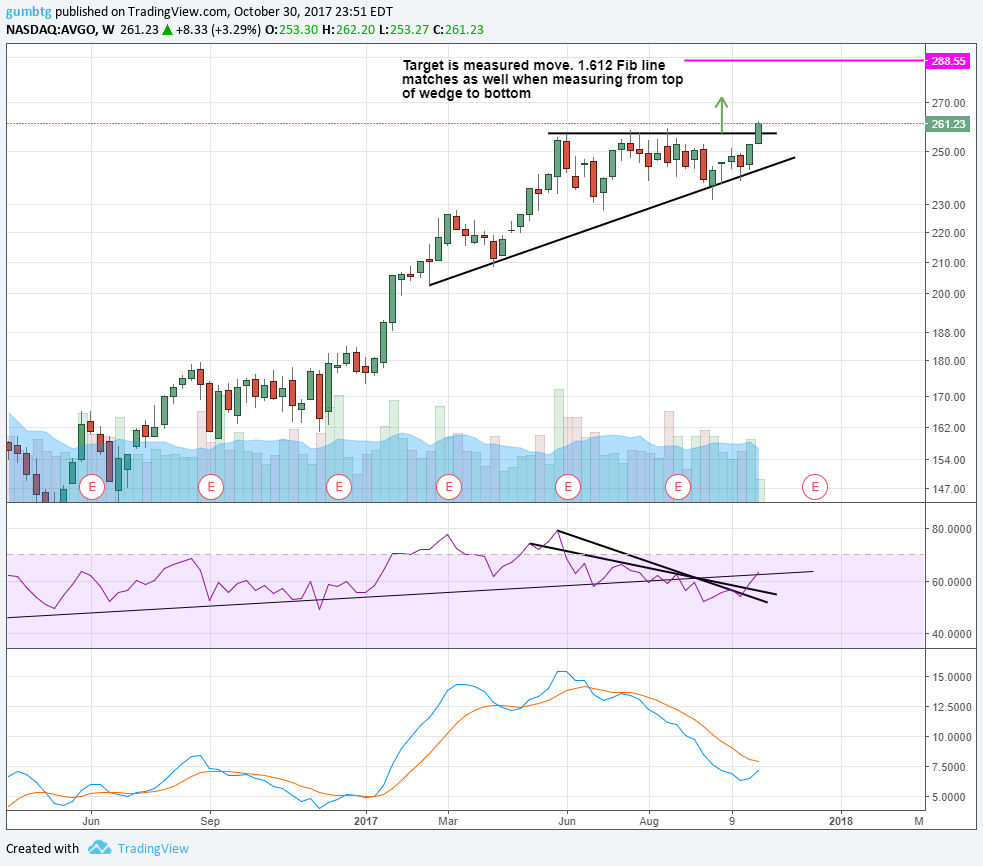The image size is (983, 866).
Task: Click the 270.00 price axis label
Action: tap(949, 103)
